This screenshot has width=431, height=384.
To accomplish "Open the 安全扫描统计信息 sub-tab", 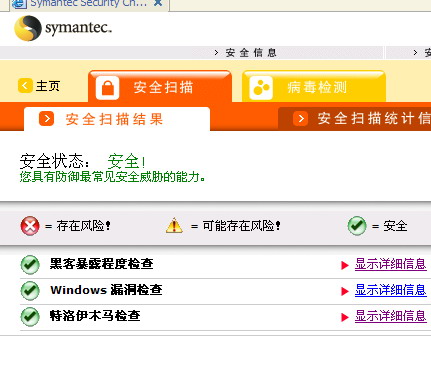I will tap(355, 119).
